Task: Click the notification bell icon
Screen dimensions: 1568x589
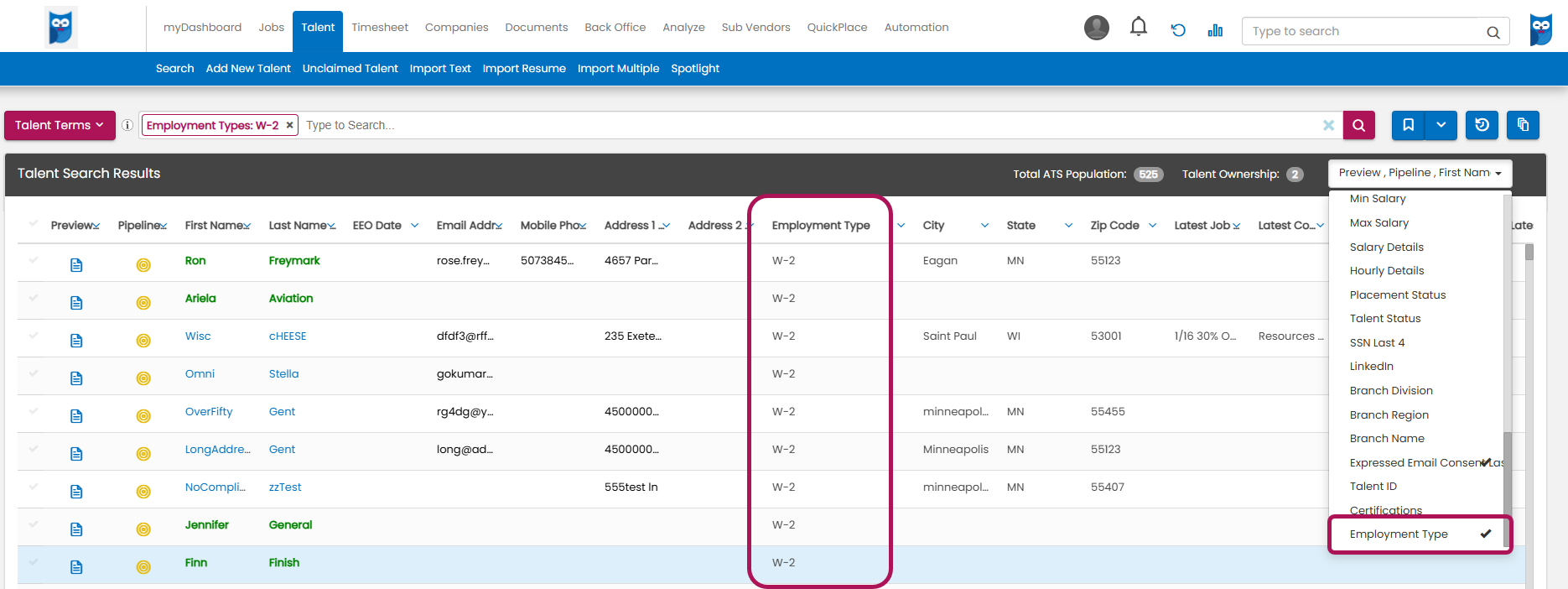Action: 1138,28
